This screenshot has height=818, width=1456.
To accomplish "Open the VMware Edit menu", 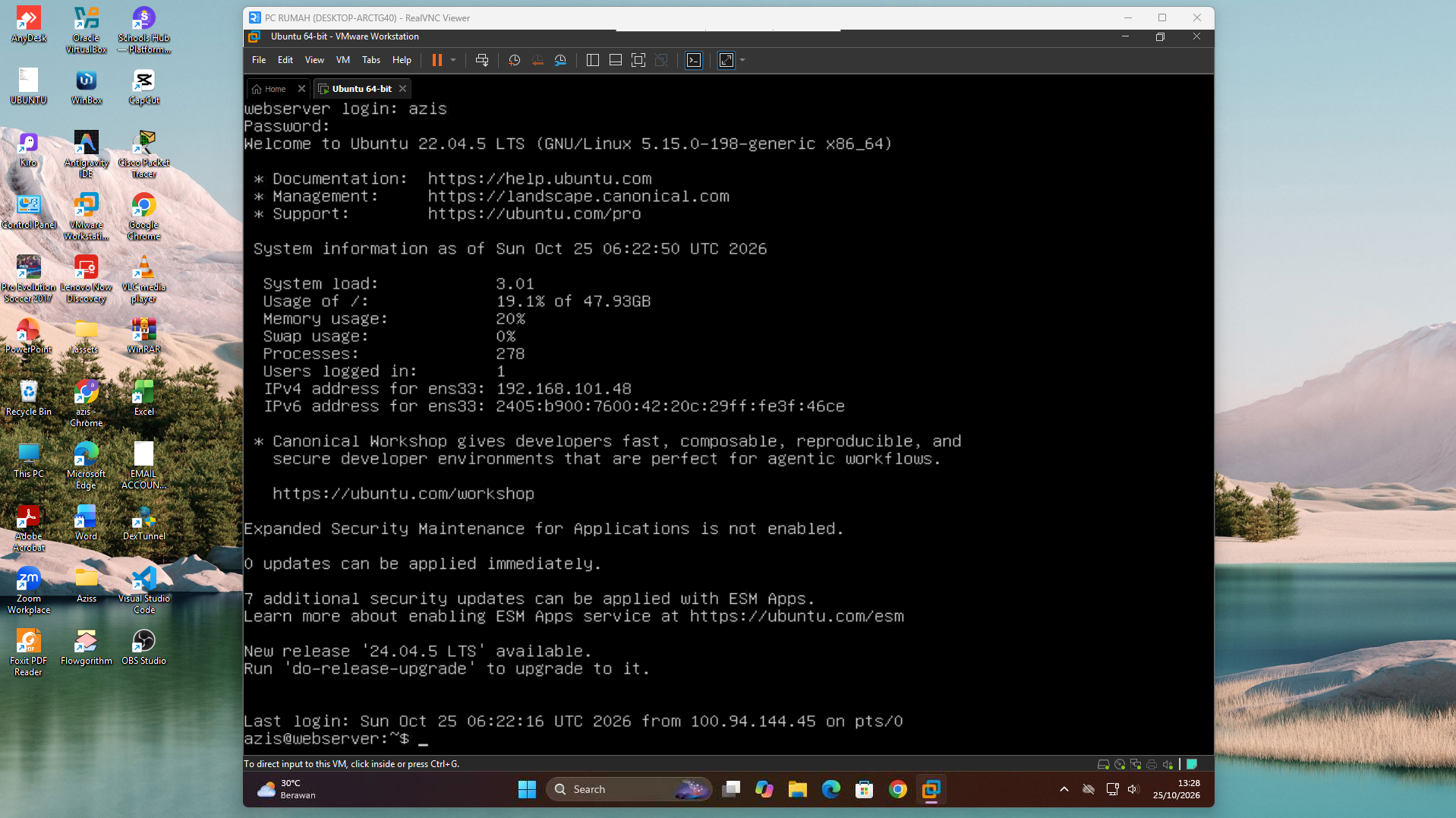I will click(285, 60).
